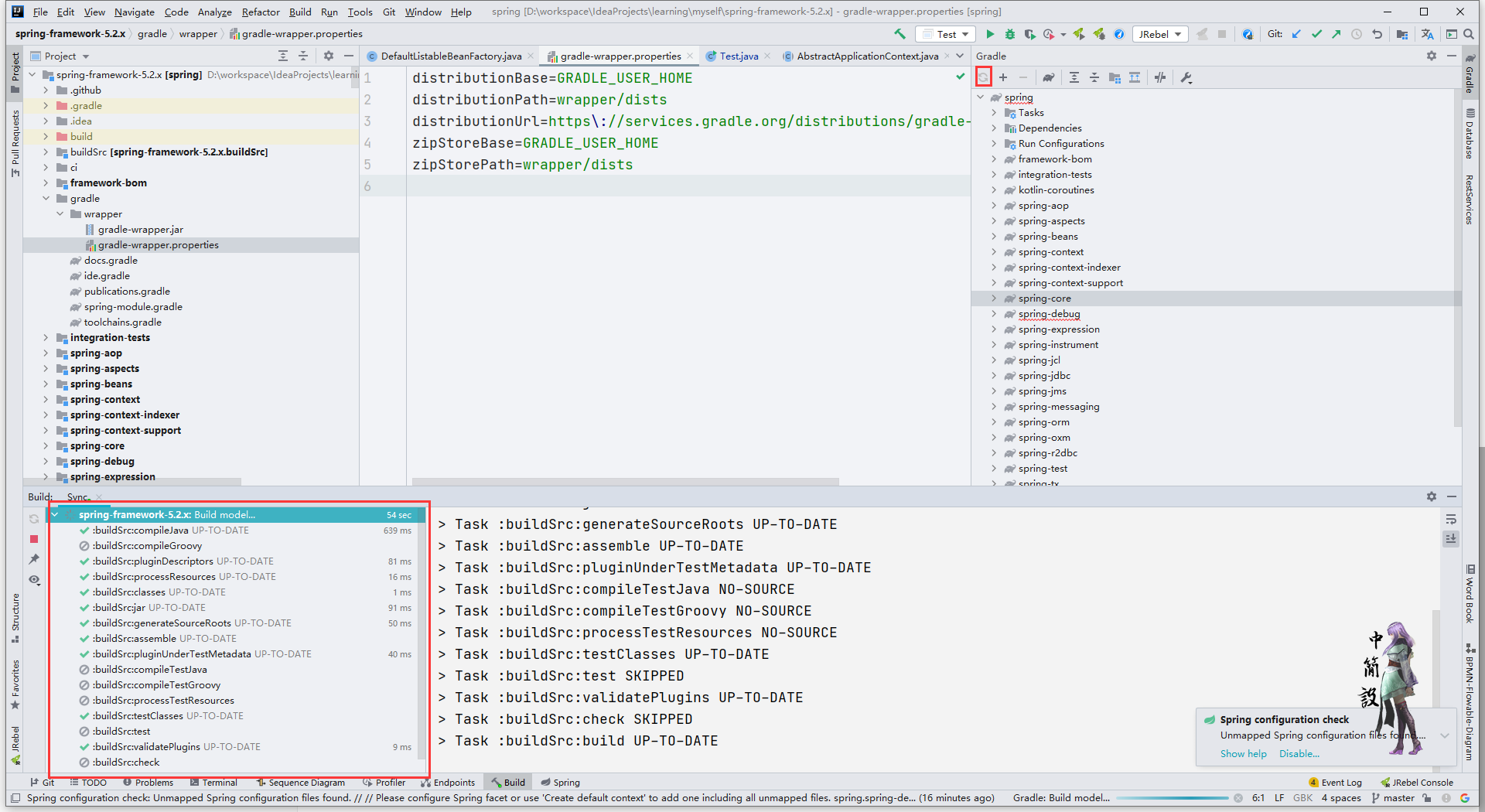Screen dimensions: 1485x812
Task: Run the Test configuration with the green play icon
Action: tap(990, 34)
